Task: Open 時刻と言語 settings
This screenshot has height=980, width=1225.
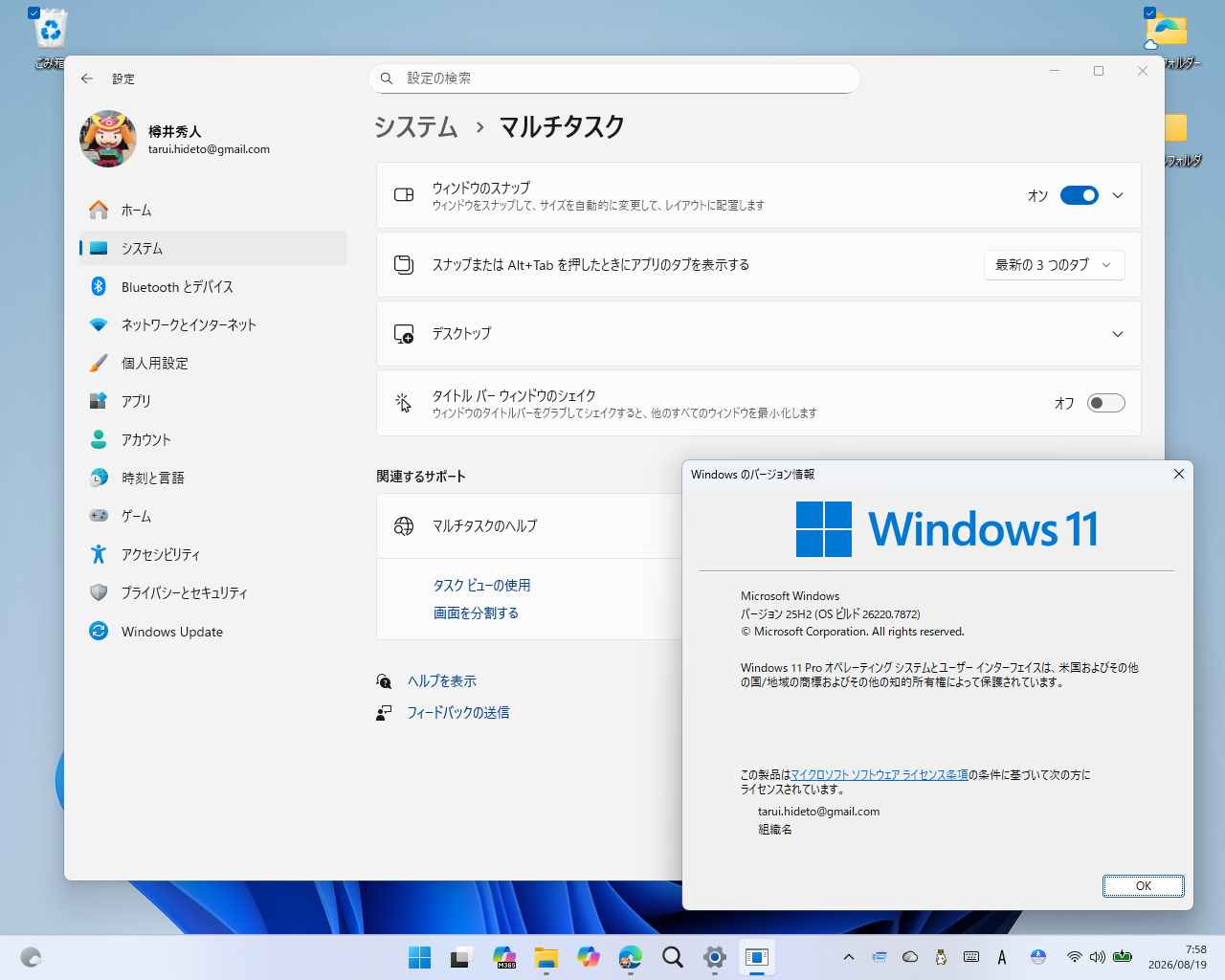Action: 212,478
